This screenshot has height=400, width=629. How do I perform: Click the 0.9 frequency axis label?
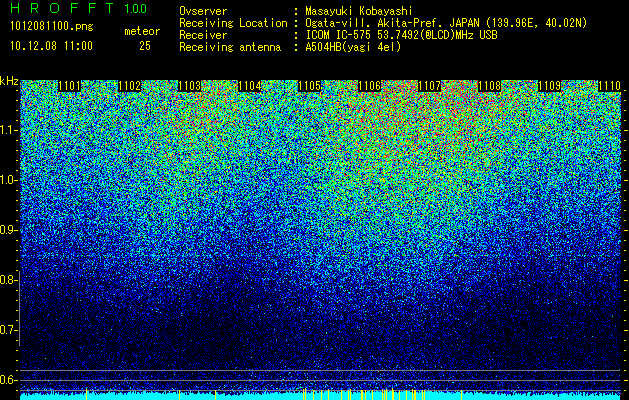(x=9, y=230)
